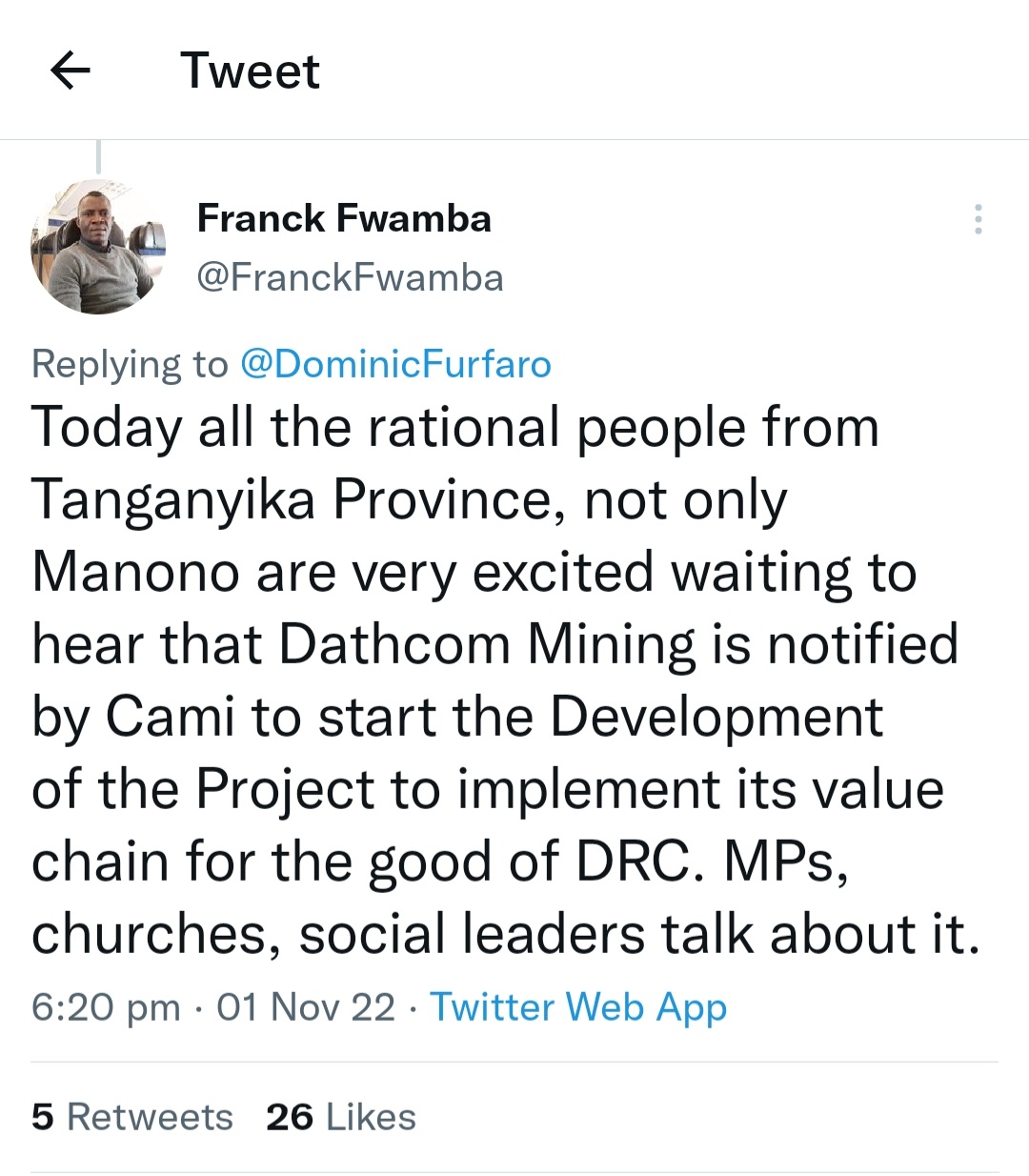
Task: Click the thread connector line above avatar
Action: click(x=98, y=156)
